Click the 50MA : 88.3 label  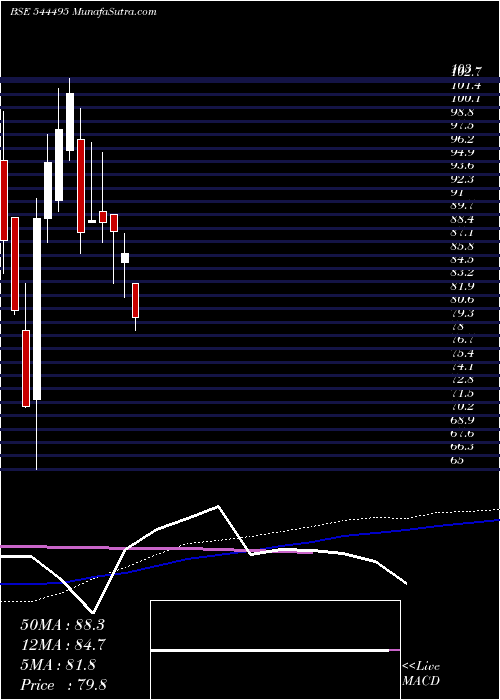click(x=62, y=625)
